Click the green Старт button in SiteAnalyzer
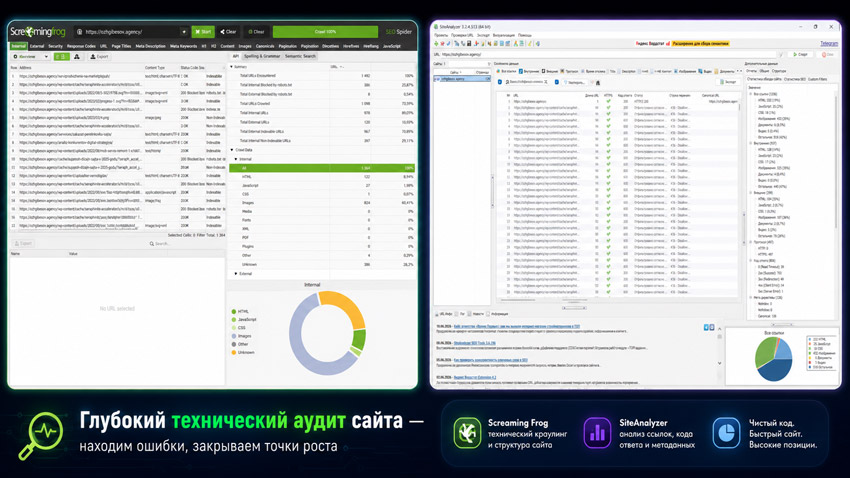Image resolution: width=850 pixels, height=478 pixels. 800,54
